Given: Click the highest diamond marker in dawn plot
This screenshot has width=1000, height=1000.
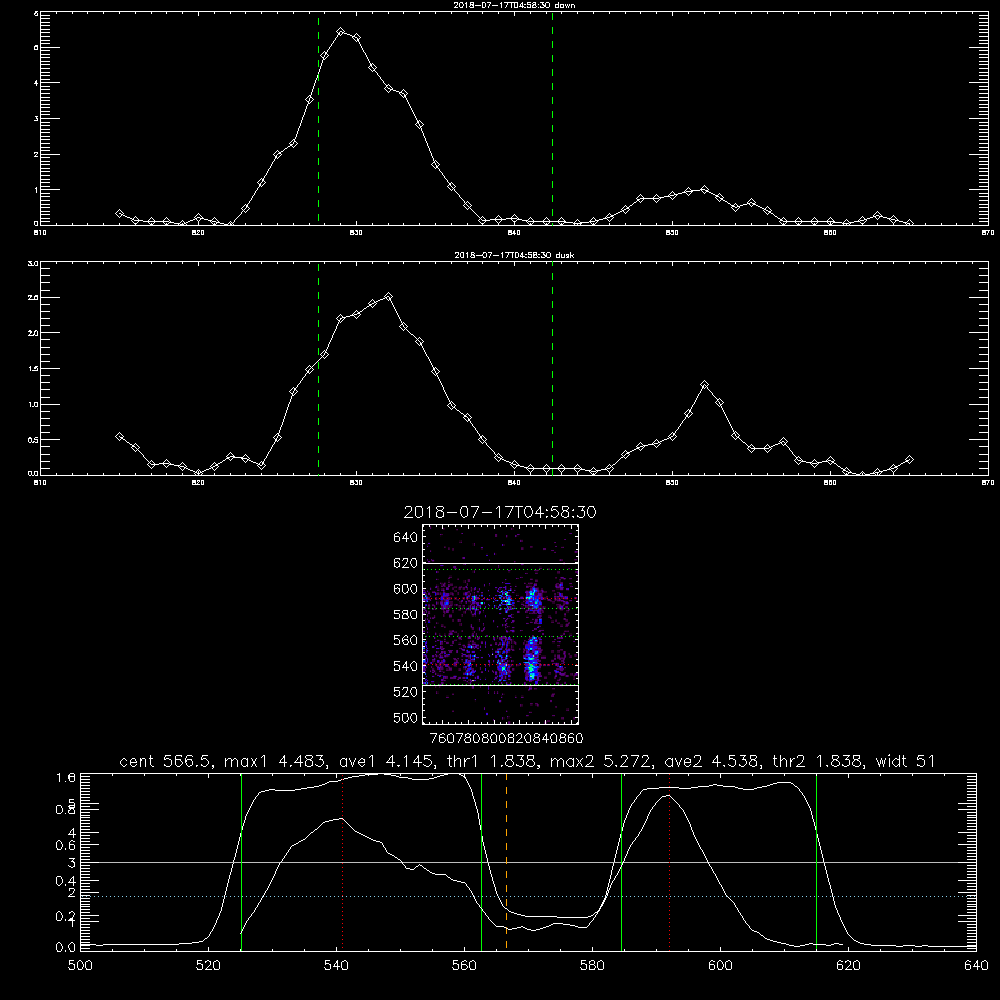Looking at the screenshot, I should [x=341, y=31].
